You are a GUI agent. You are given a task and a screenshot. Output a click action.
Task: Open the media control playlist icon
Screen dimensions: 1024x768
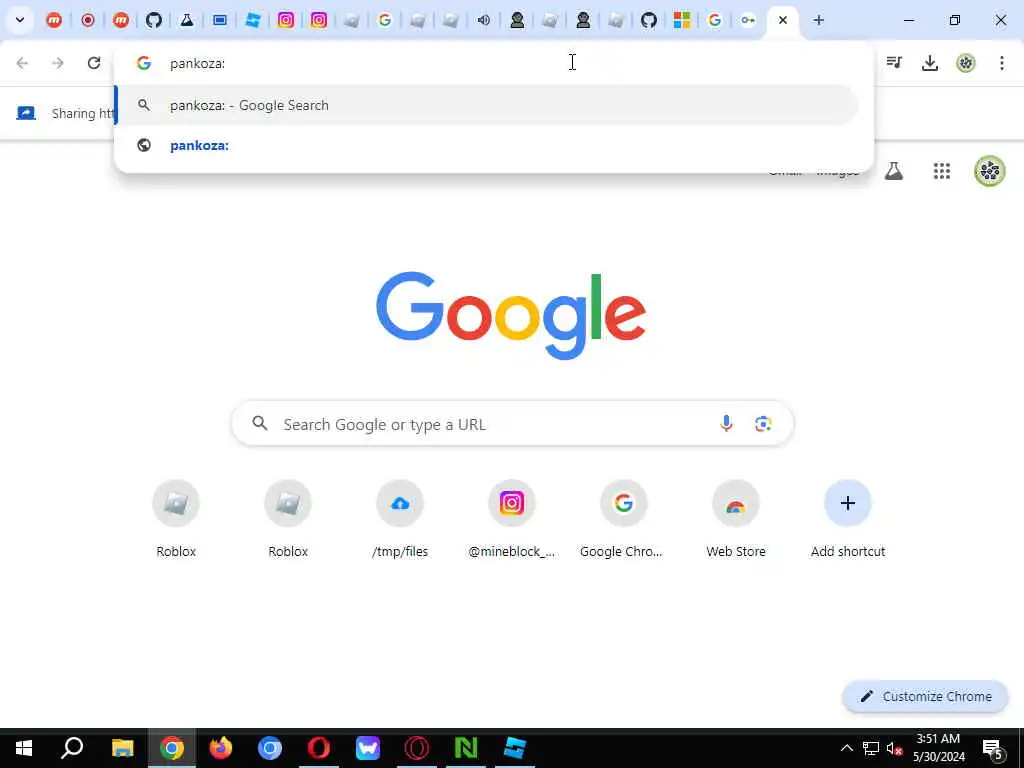coord(894,63)
